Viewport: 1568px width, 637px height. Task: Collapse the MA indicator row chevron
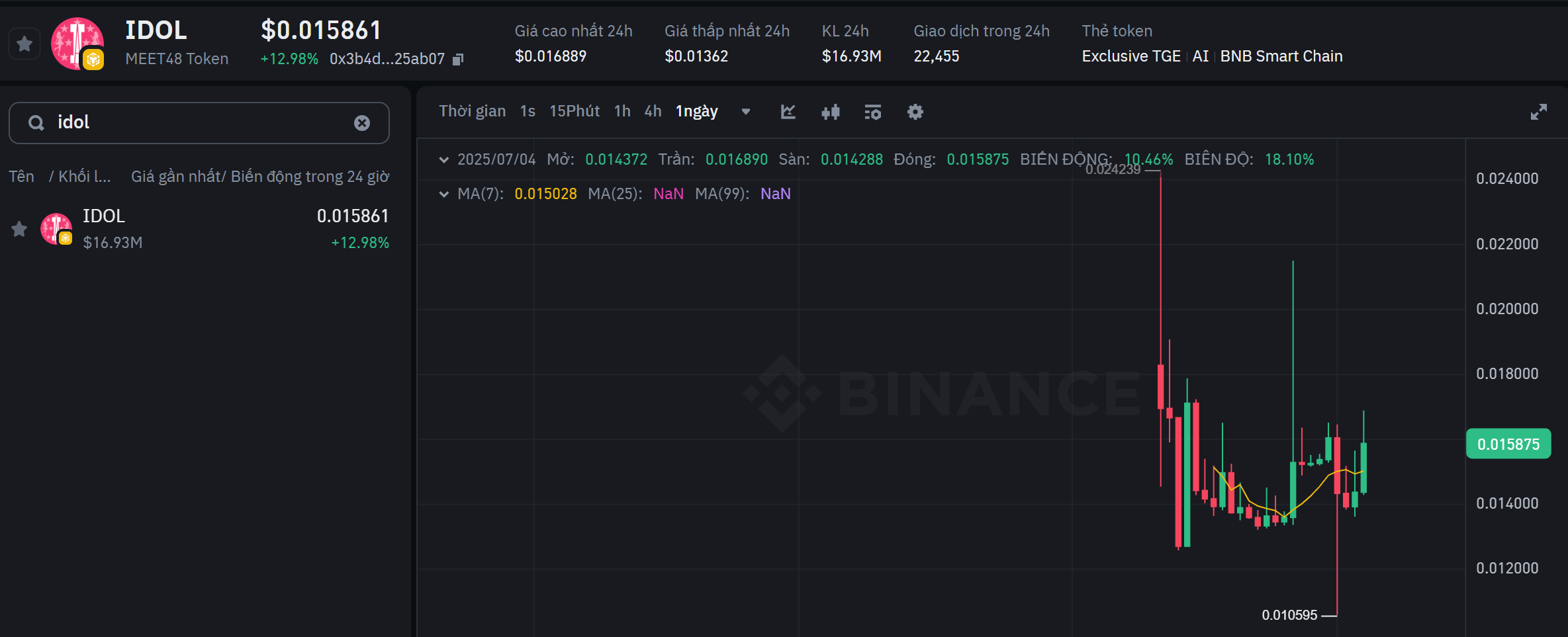pos(444,194)
